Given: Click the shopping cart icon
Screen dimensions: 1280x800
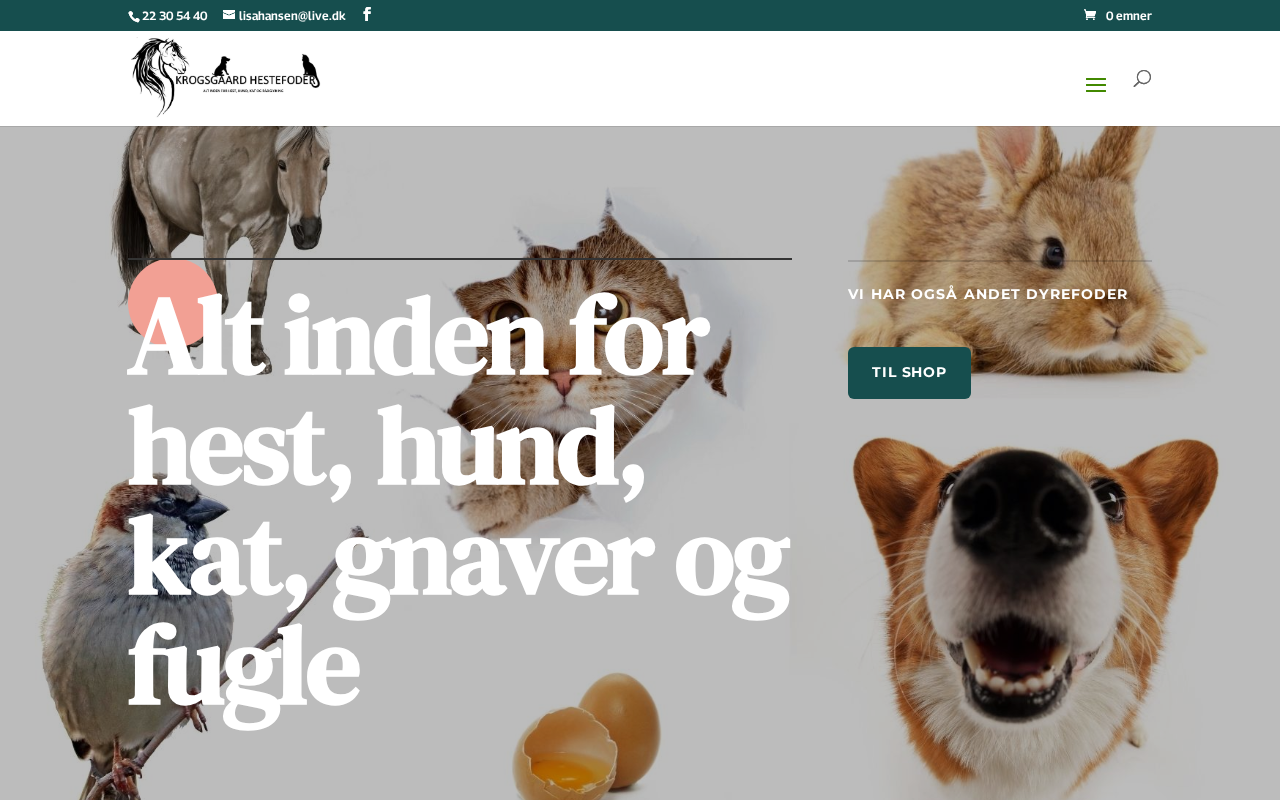Looking at the screenshot, I should (x=1090, y=15).
